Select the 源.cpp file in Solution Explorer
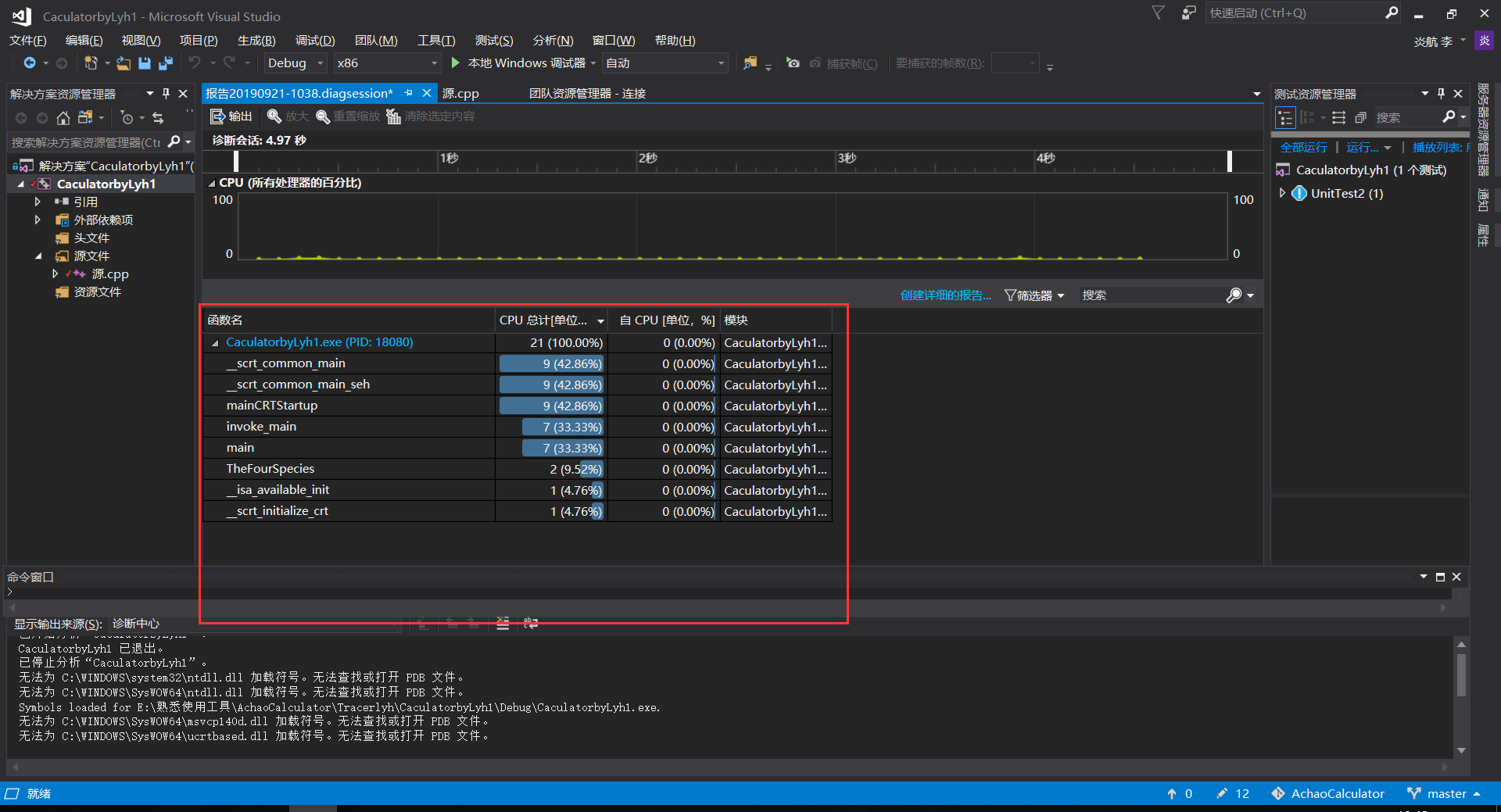The height and width of the screenshot is (812, 1501). pyautogui.click(x=109, y=274)
